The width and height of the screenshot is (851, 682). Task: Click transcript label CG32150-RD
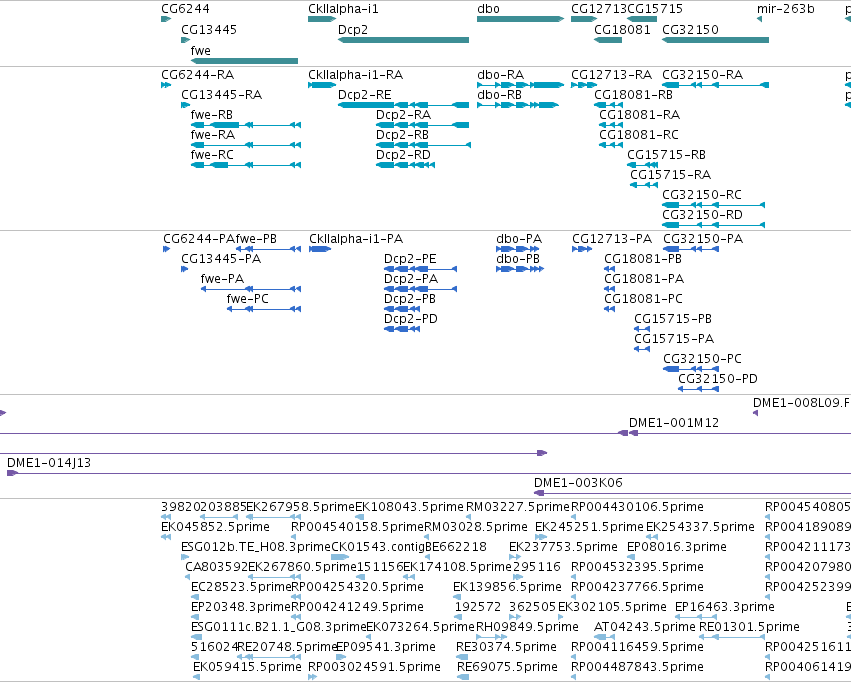(702, 214)
